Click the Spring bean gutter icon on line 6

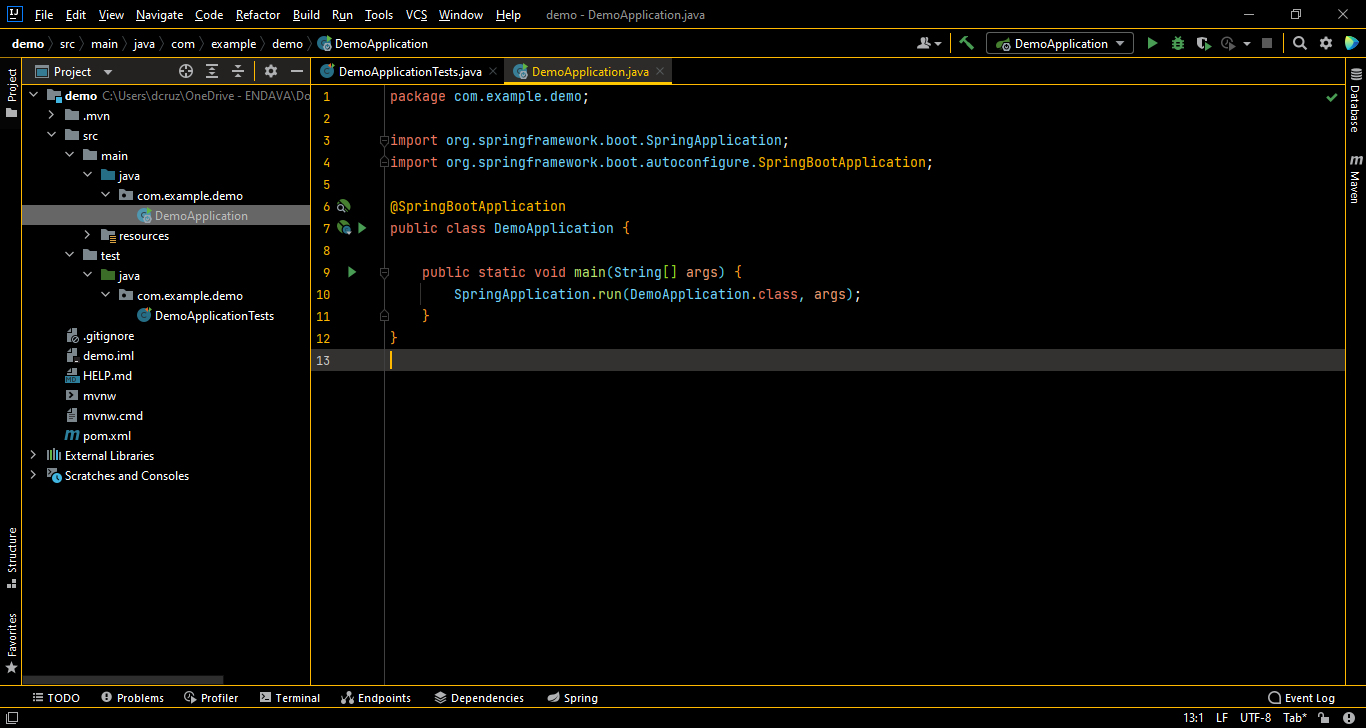click(x=344, y=206)
